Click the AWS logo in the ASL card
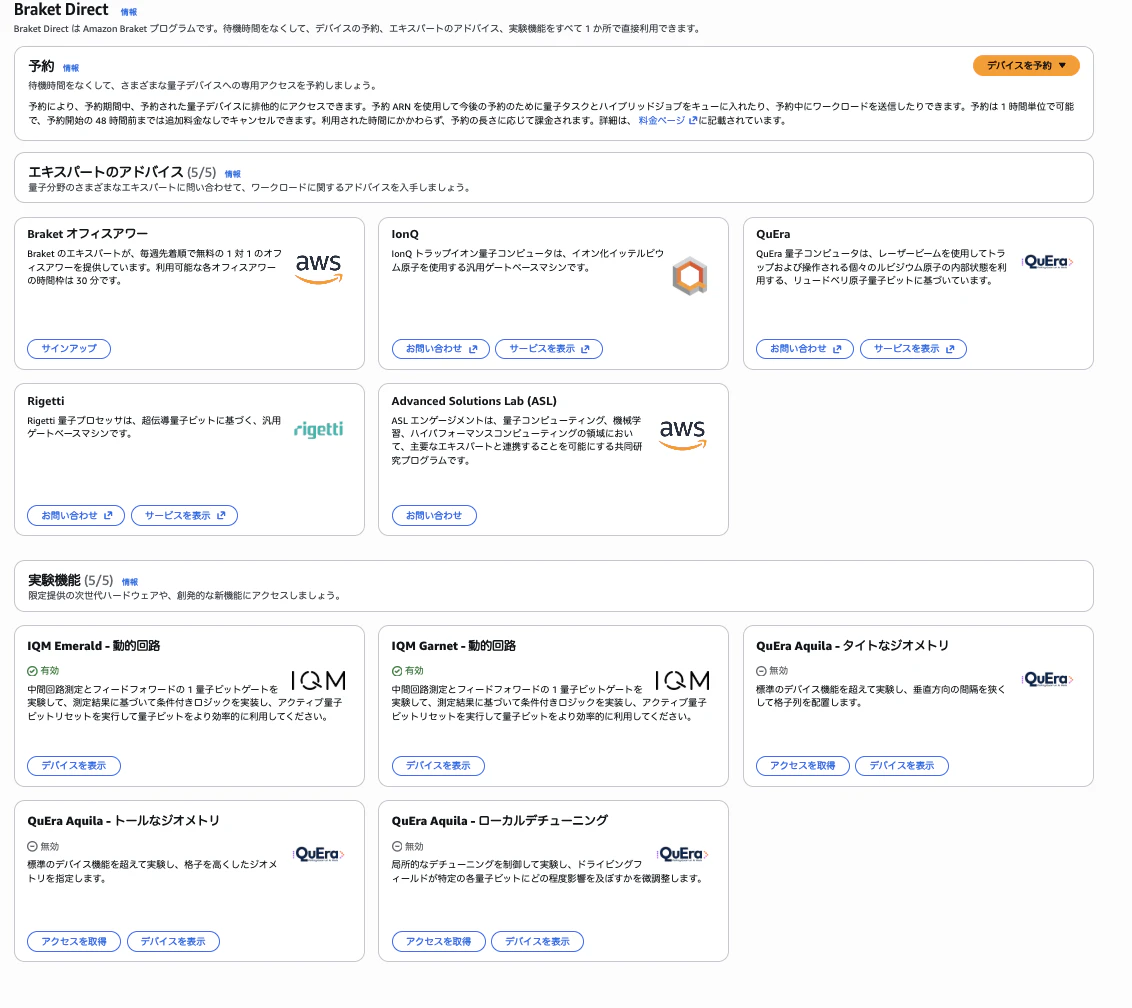The image size is (1132, 1008). pyautogui.click(x=682, y=435)
